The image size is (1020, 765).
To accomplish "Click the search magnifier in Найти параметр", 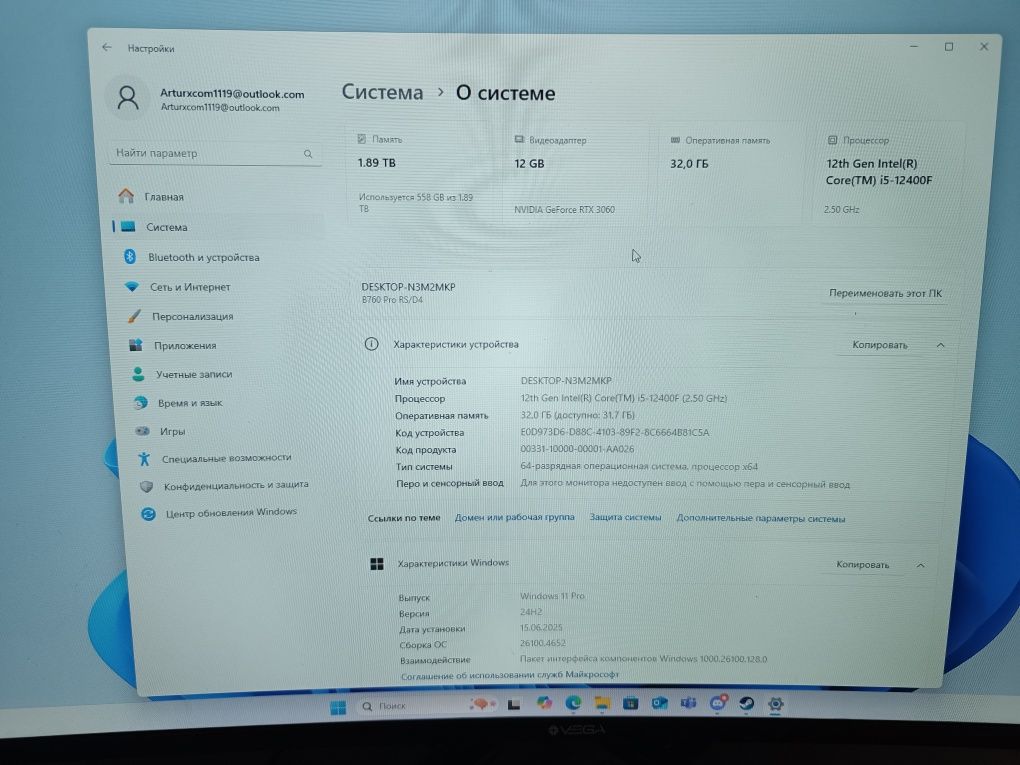I will [308, 154].
